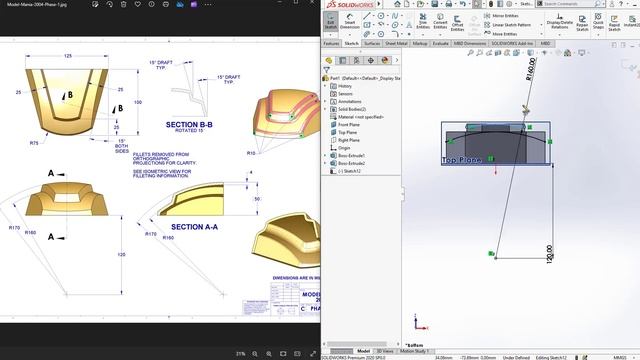
Task: Expand the Boss-Extrude1 tree node
Action: tap(325, 156)
